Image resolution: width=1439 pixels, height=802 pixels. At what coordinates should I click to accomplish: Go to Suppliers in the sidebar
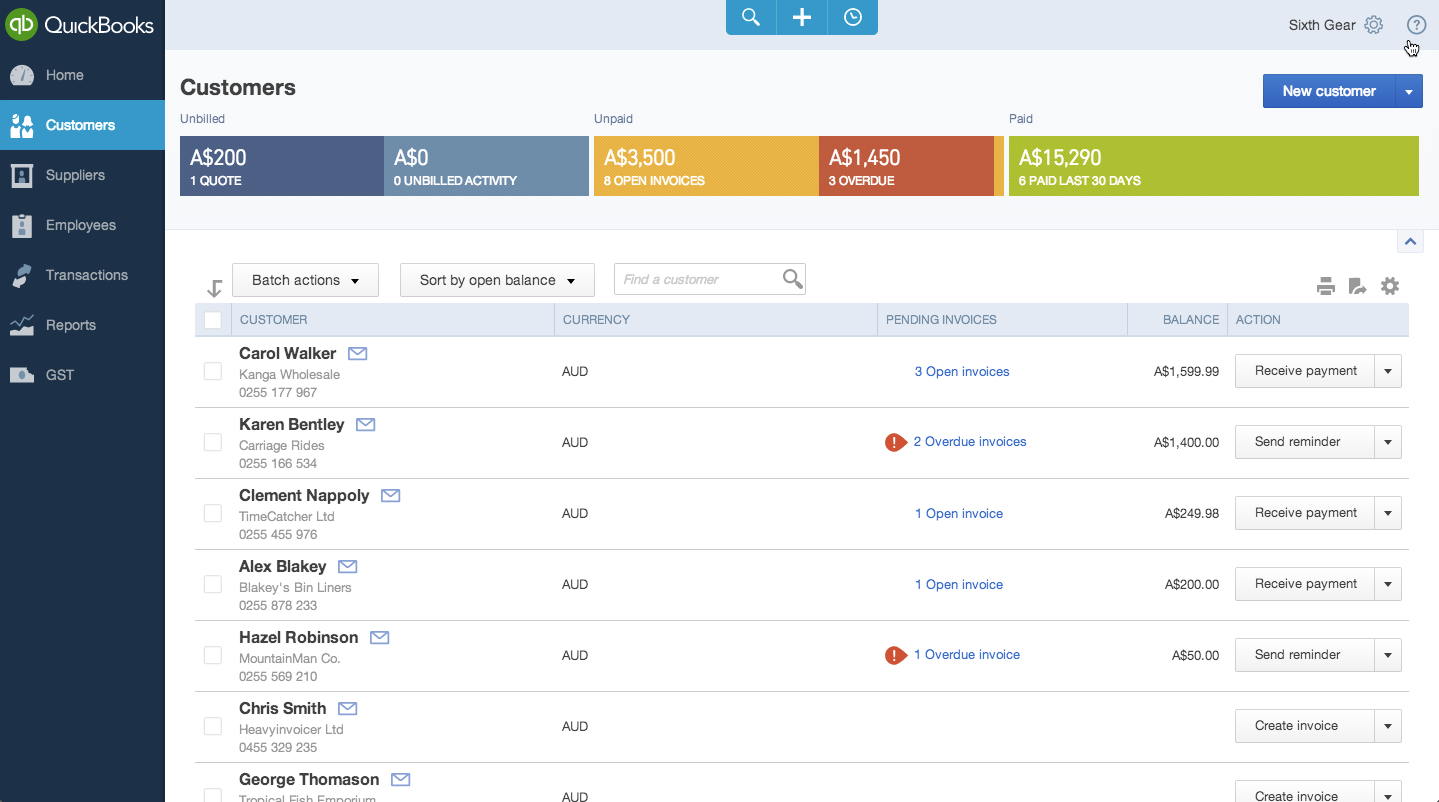pyautogui.click(x=75, y=175)
